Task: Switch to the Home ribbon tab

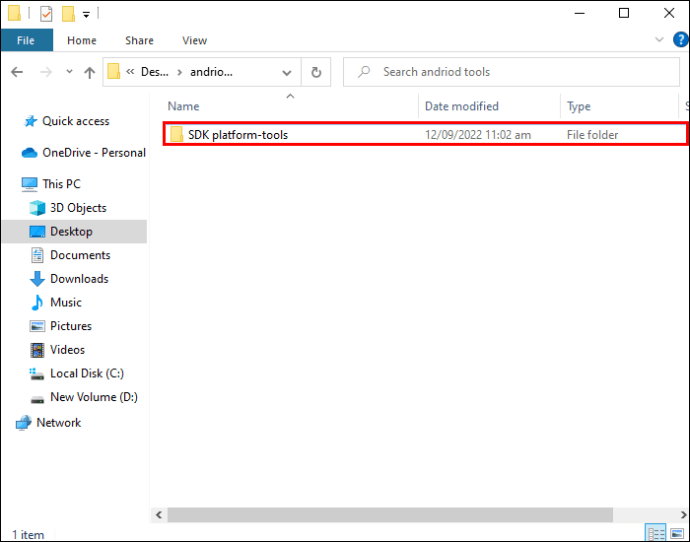Action: point(81,40)
